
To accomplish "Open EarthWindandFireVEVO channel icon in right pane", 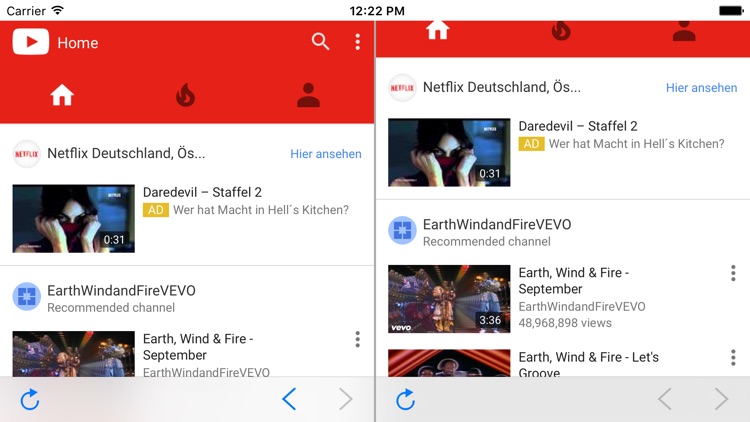I will click(x=402, y=231).
